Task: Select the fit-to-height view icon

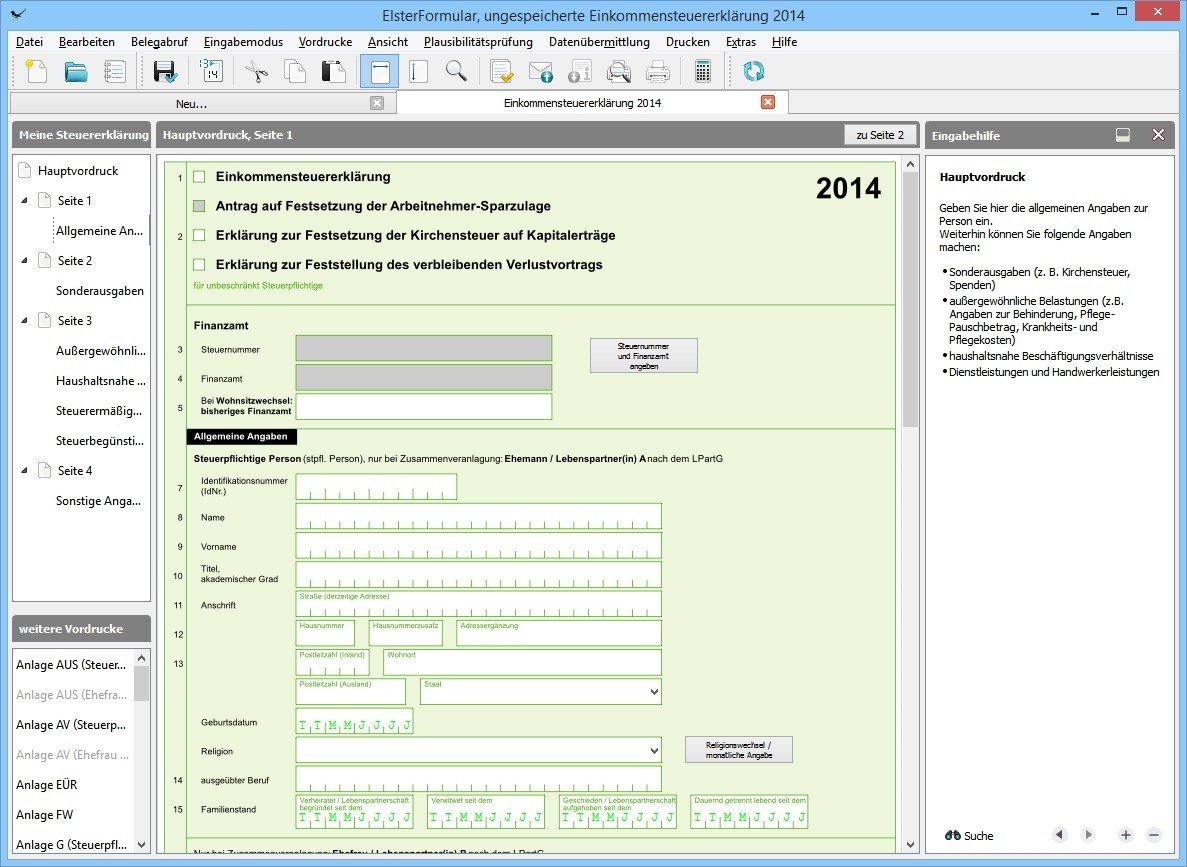Action: 418,72
